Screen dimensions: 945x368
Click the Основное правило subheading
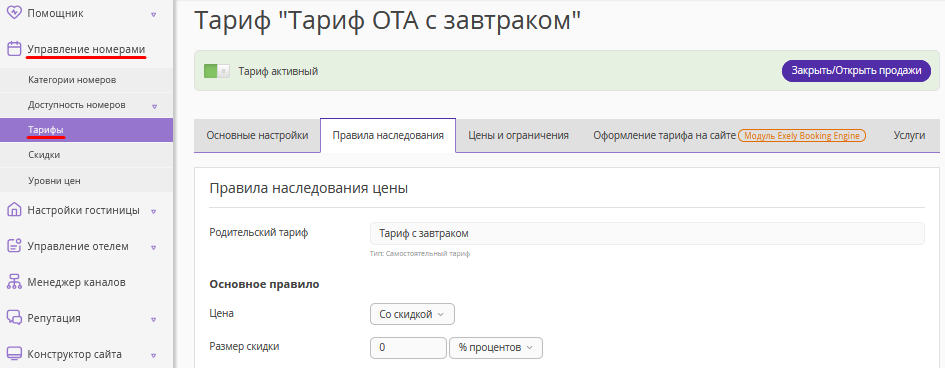point(264,284)
